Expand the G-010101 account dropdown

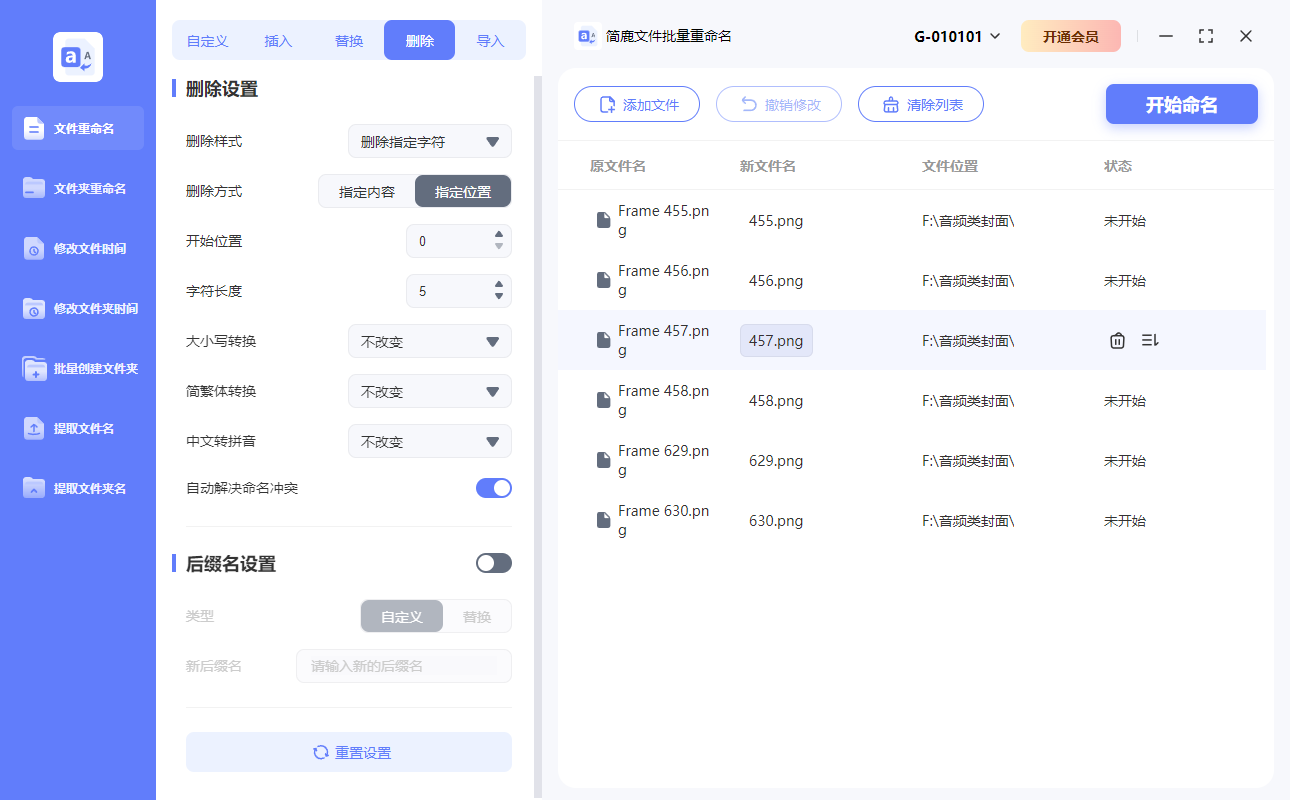[953, 35]
